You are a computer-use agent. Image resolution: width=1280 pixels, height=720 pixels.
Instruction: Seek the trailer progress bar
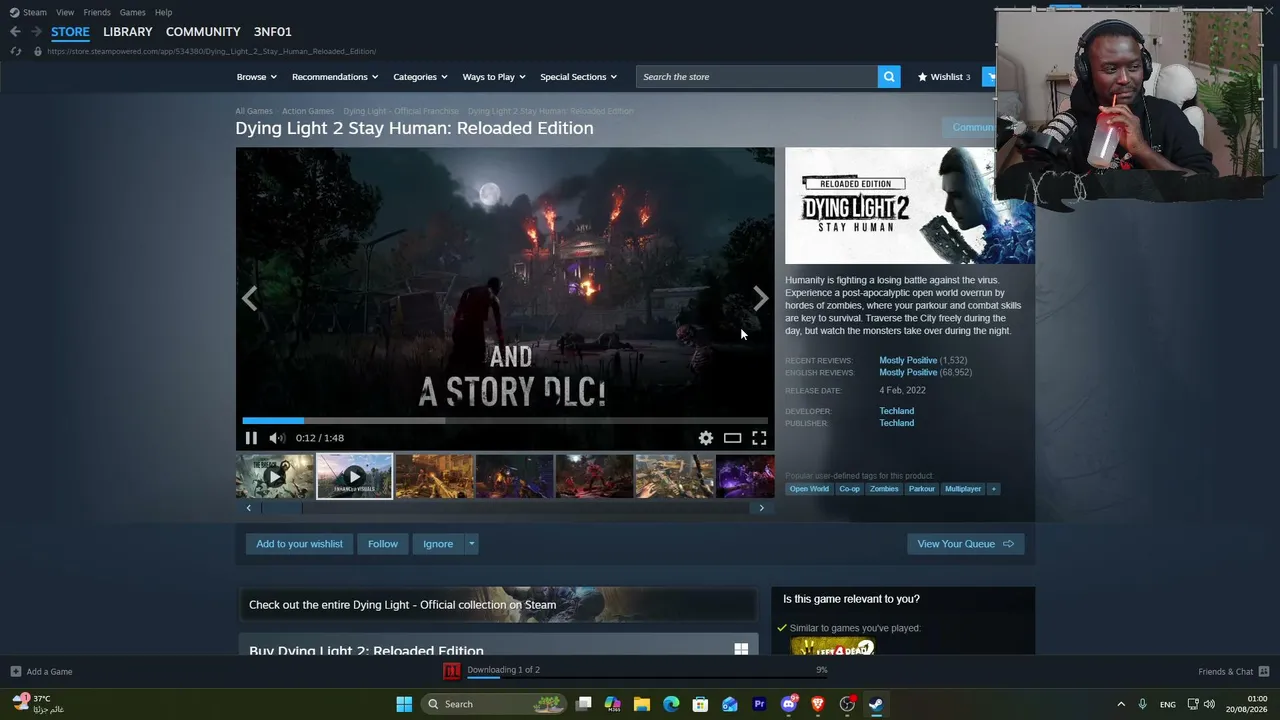505,420
